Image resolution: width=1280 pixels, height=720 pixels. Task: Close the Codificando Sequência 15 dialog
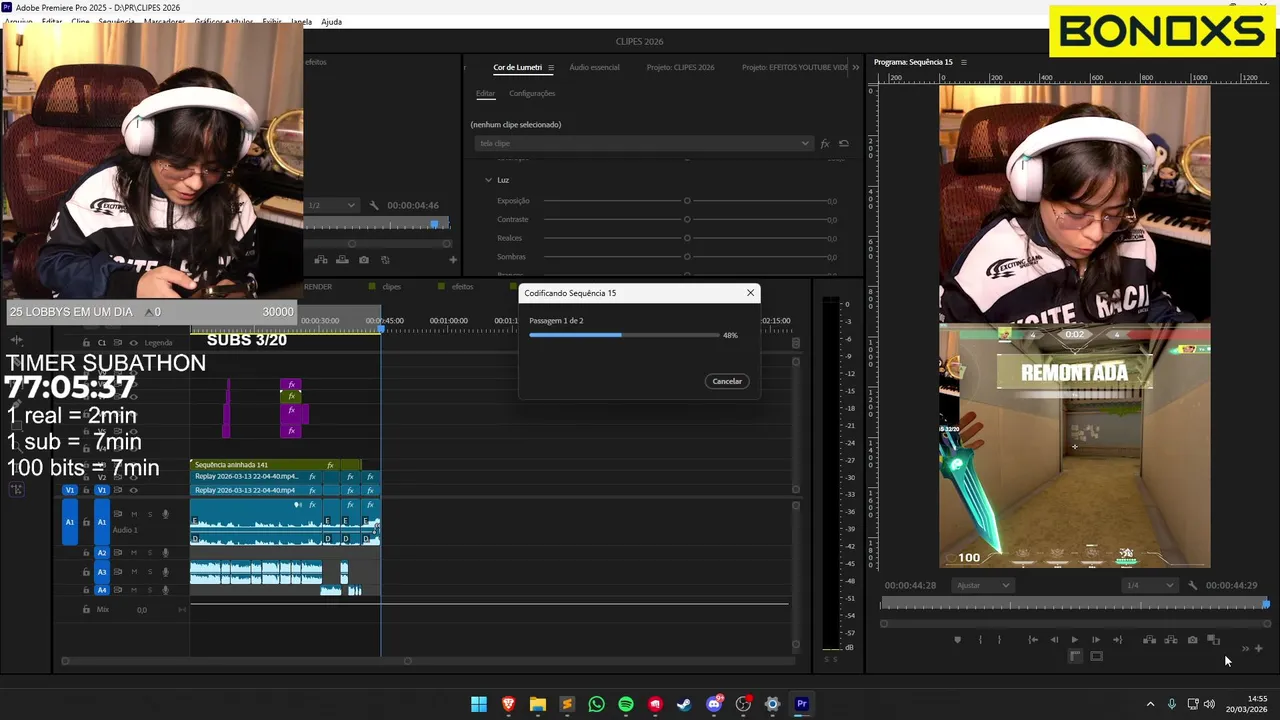pos(750,293)
